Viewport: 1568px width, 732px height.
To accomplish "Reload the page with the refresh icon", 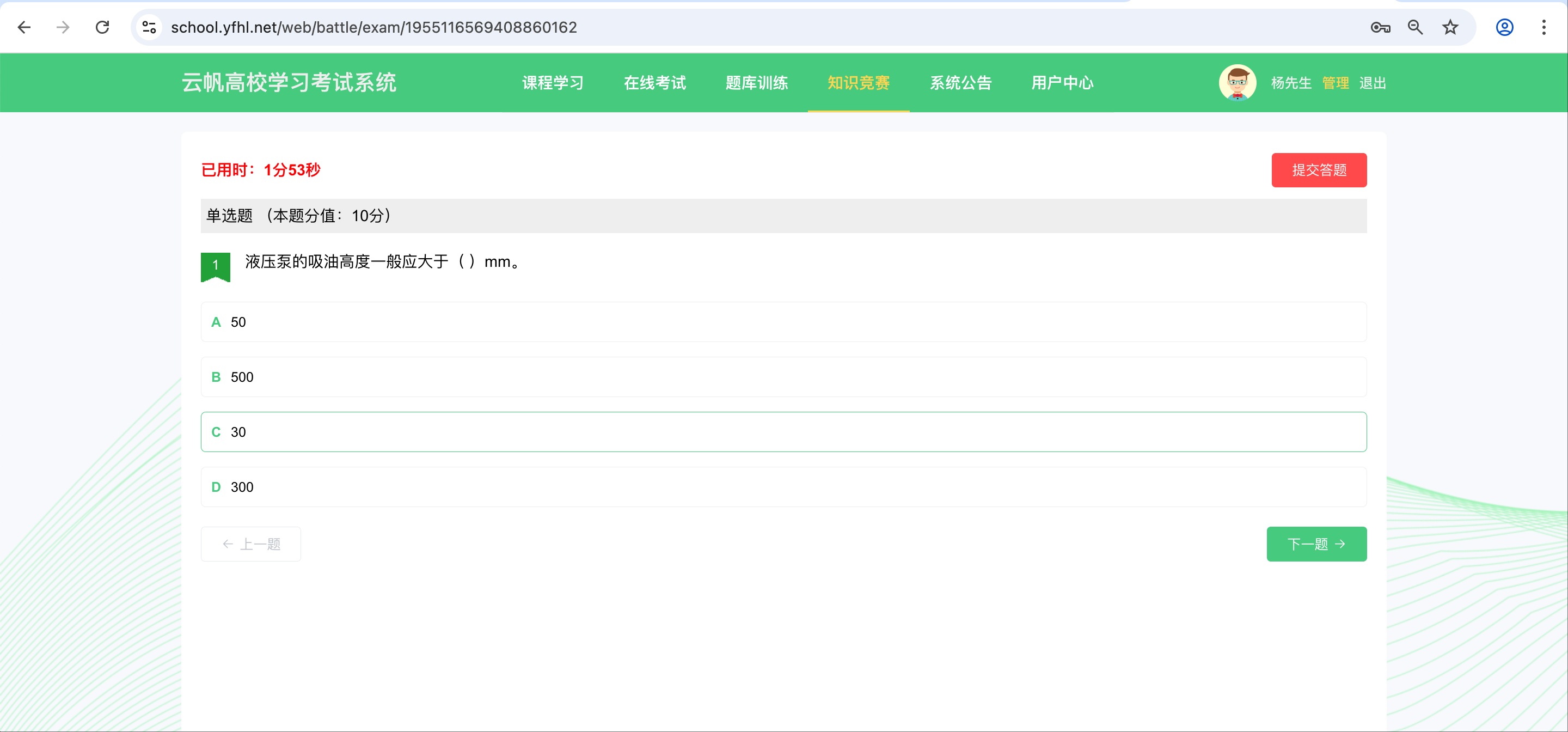I will pyautogui.click(x=102, y=27).
